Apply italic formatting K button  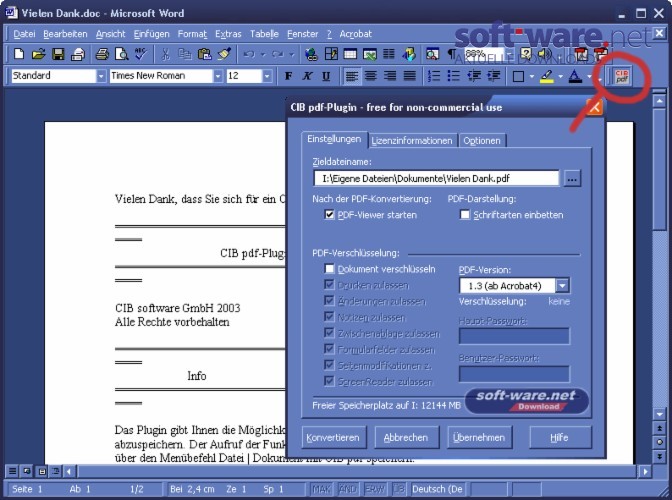307,76
